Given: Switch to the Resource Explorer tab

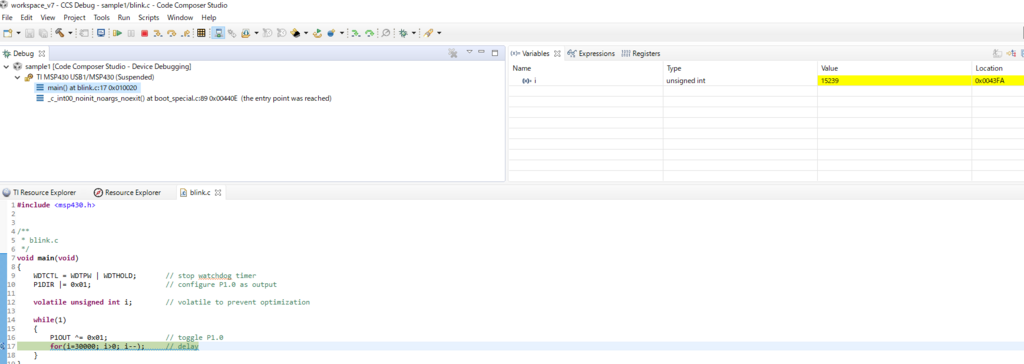Looking at the screenshot, I should tap(127, 193).
